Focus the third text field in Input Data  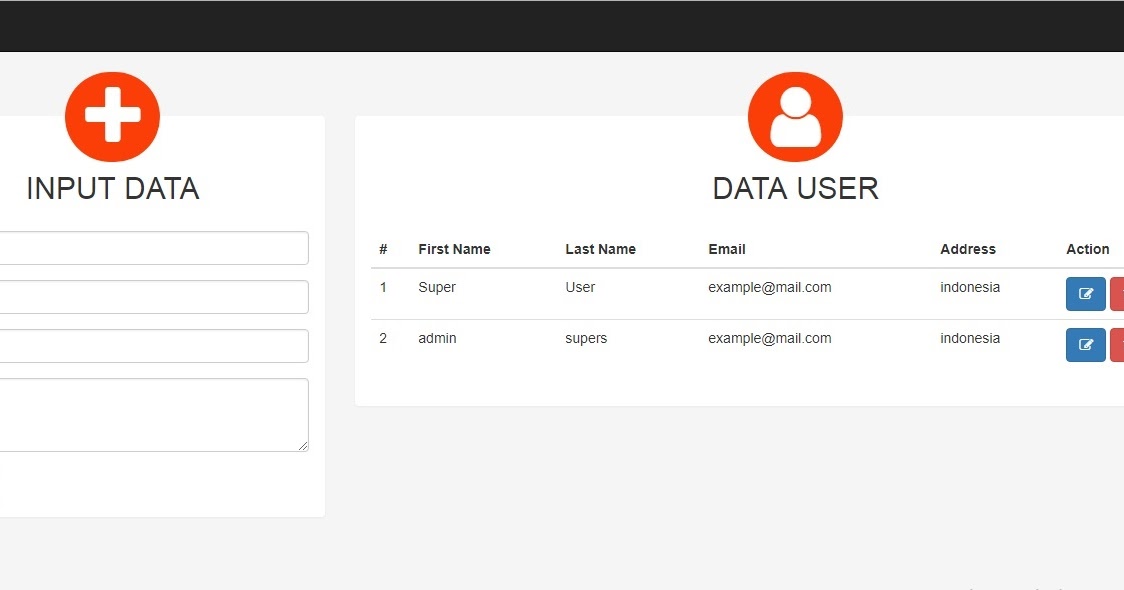[153, 346]
